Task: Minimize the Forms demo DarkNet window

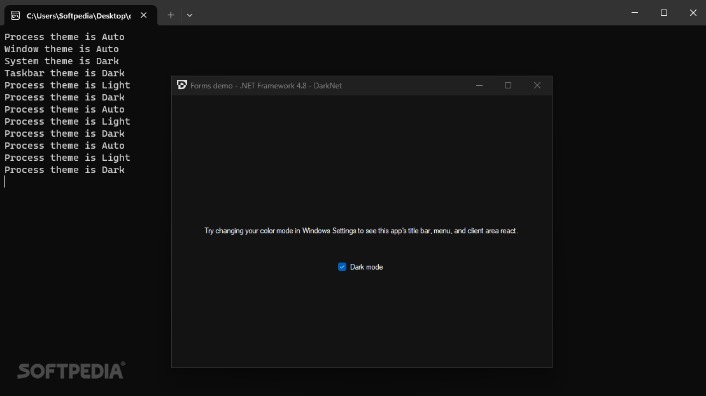Action: coord(480,85)
